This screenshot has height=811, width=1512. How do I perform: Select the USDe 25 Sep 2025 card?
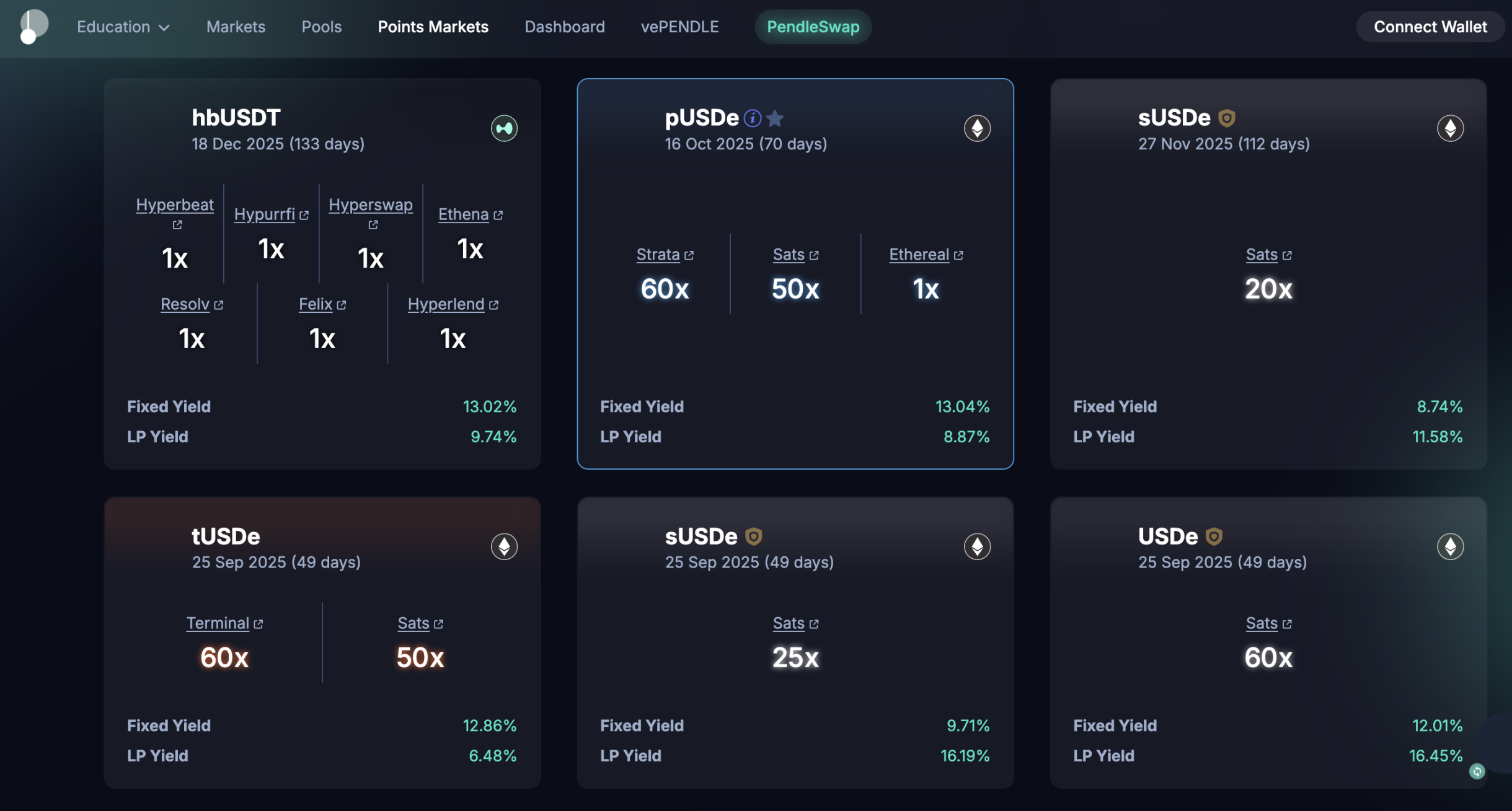pyautogui.click(x=1268, y=642)
